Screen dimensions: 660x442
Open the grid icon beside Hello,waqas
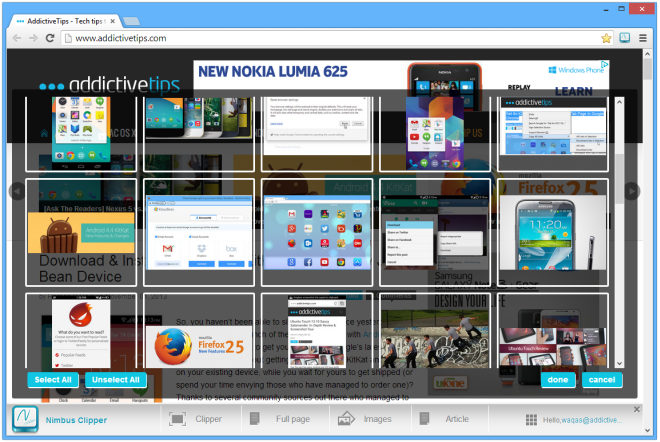pyautogui.click(x=531, y=420)
